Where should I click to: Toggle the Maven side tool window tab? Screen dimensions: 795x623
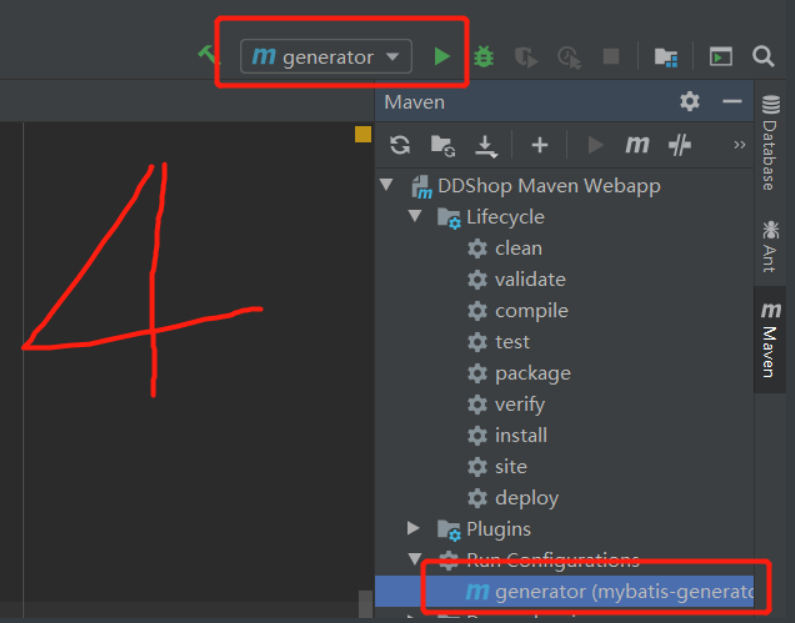(770, 340)
